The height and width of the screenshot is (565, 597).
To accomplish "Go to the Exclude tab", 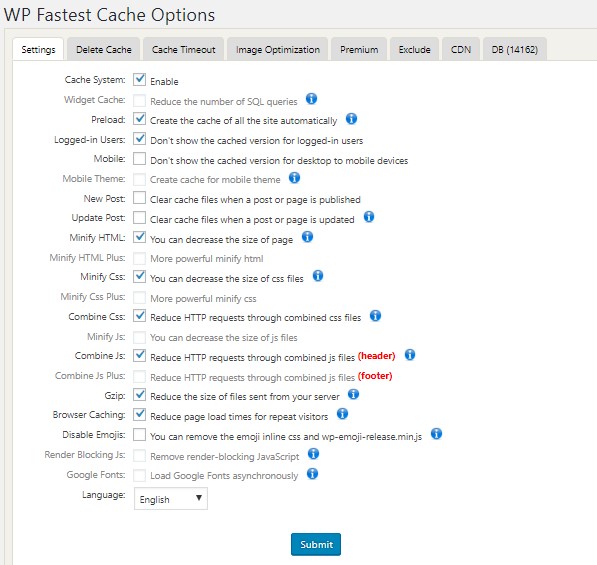I will click(414, 49).
